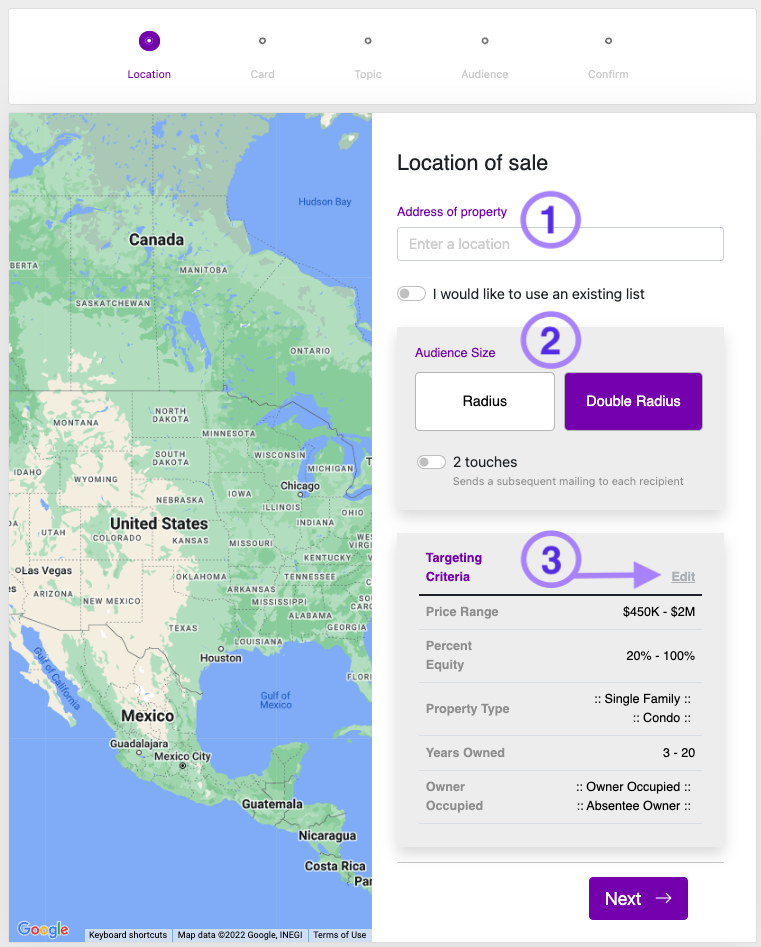Click the Location step circle icon

pyautogui.click(x=149, y=41)
